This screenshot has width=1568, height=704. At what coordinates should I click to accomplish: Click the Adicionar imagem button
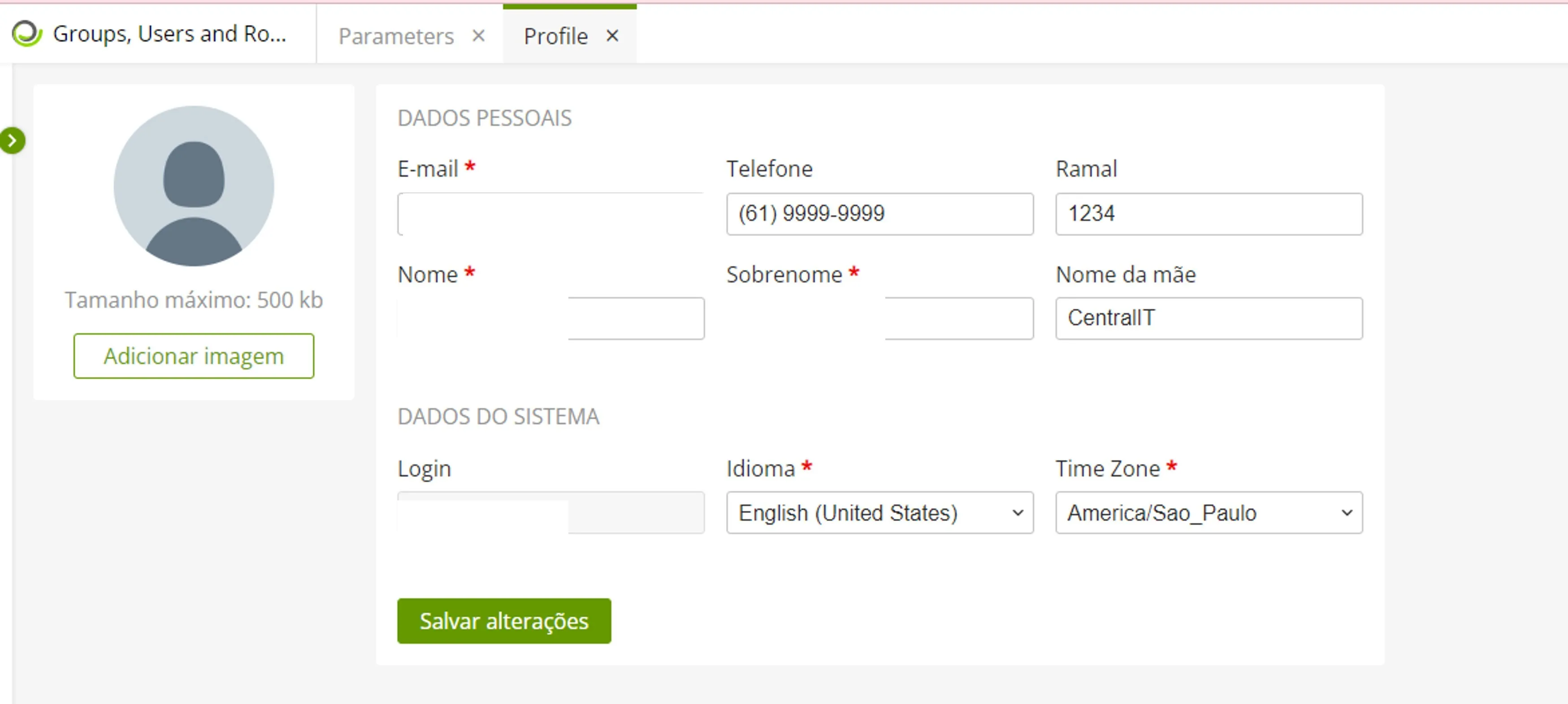(194, 356)
